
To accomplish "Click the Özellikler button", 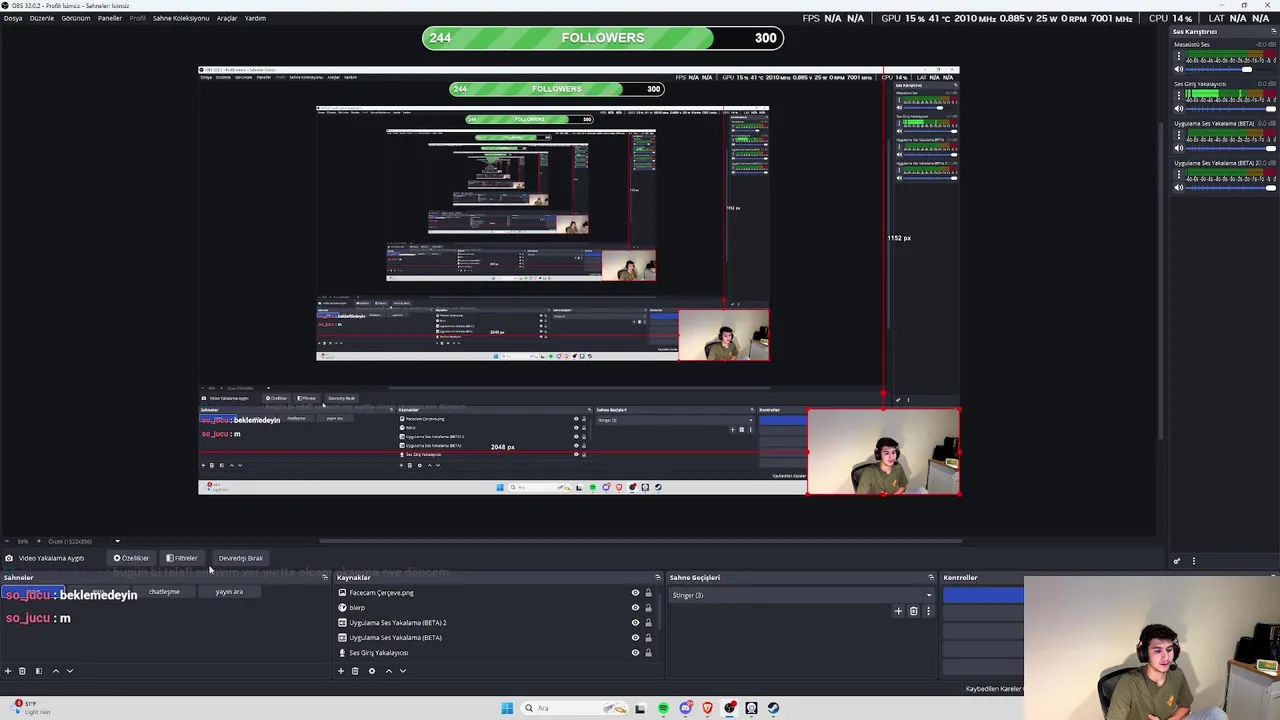I will click(131, 558).
